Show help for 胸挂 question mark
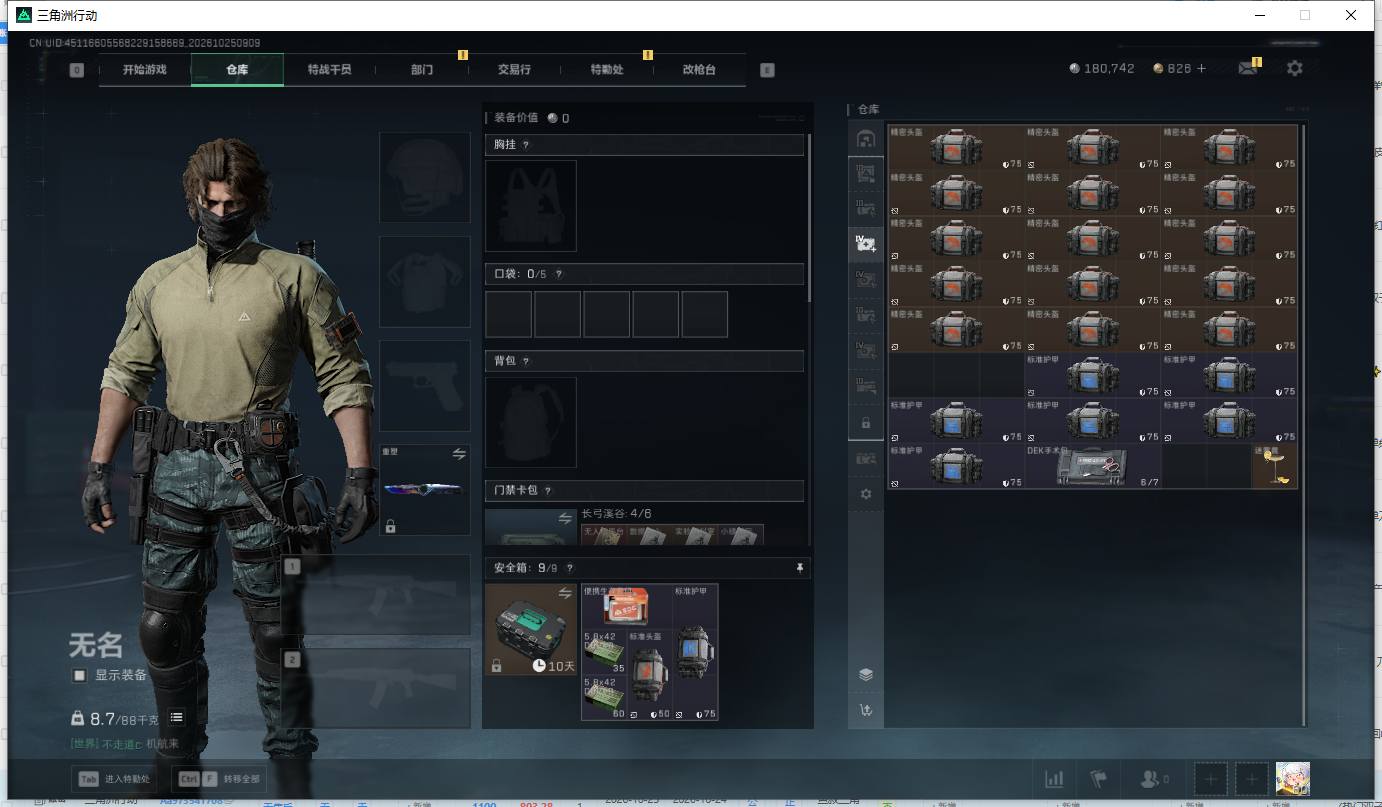Image resolution: width=1382 pixels, height=807 pixels. tap(526, 145)
